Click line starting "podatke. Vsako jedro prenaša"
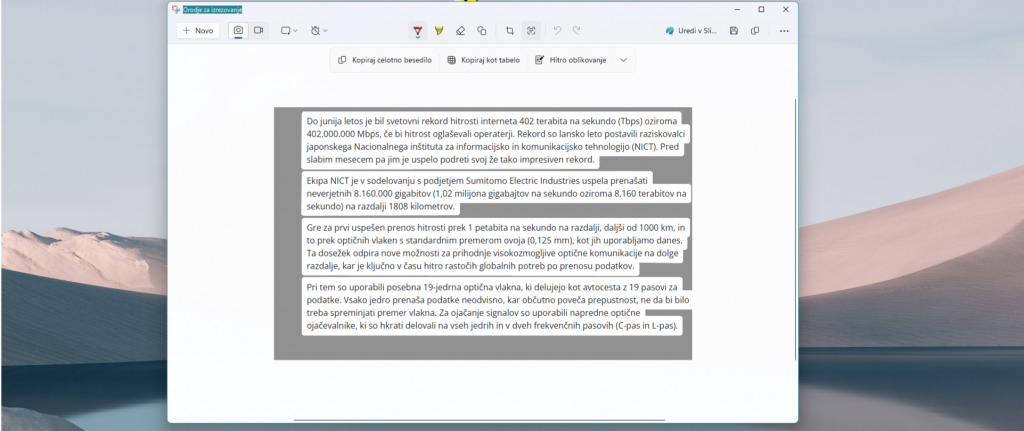The width and height of the screenshot is (1024, 431). click(498, 300)
